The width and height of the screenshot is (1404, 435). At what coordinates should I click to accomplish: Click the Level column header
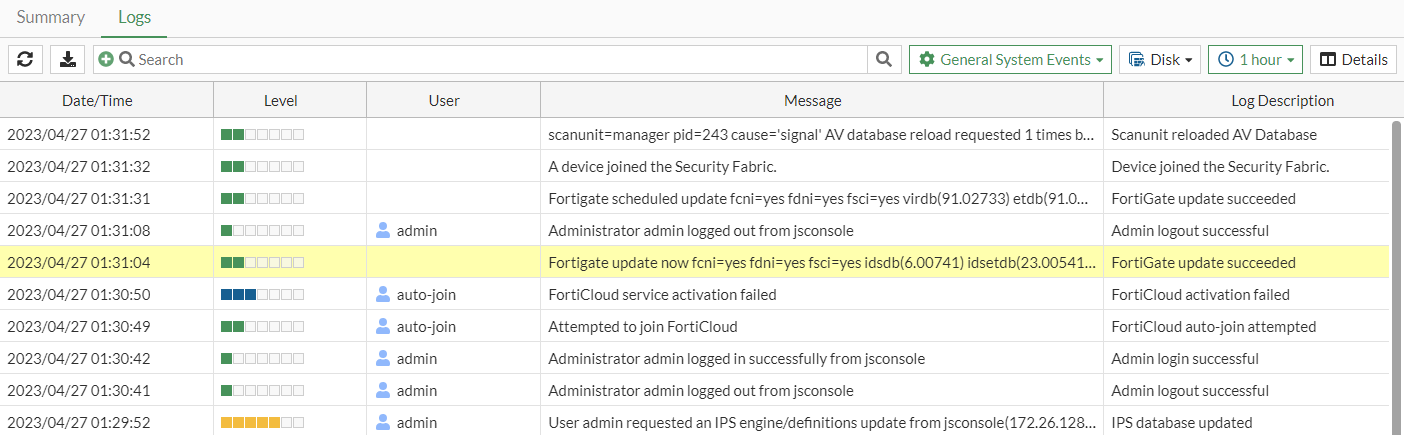point(280,101)
